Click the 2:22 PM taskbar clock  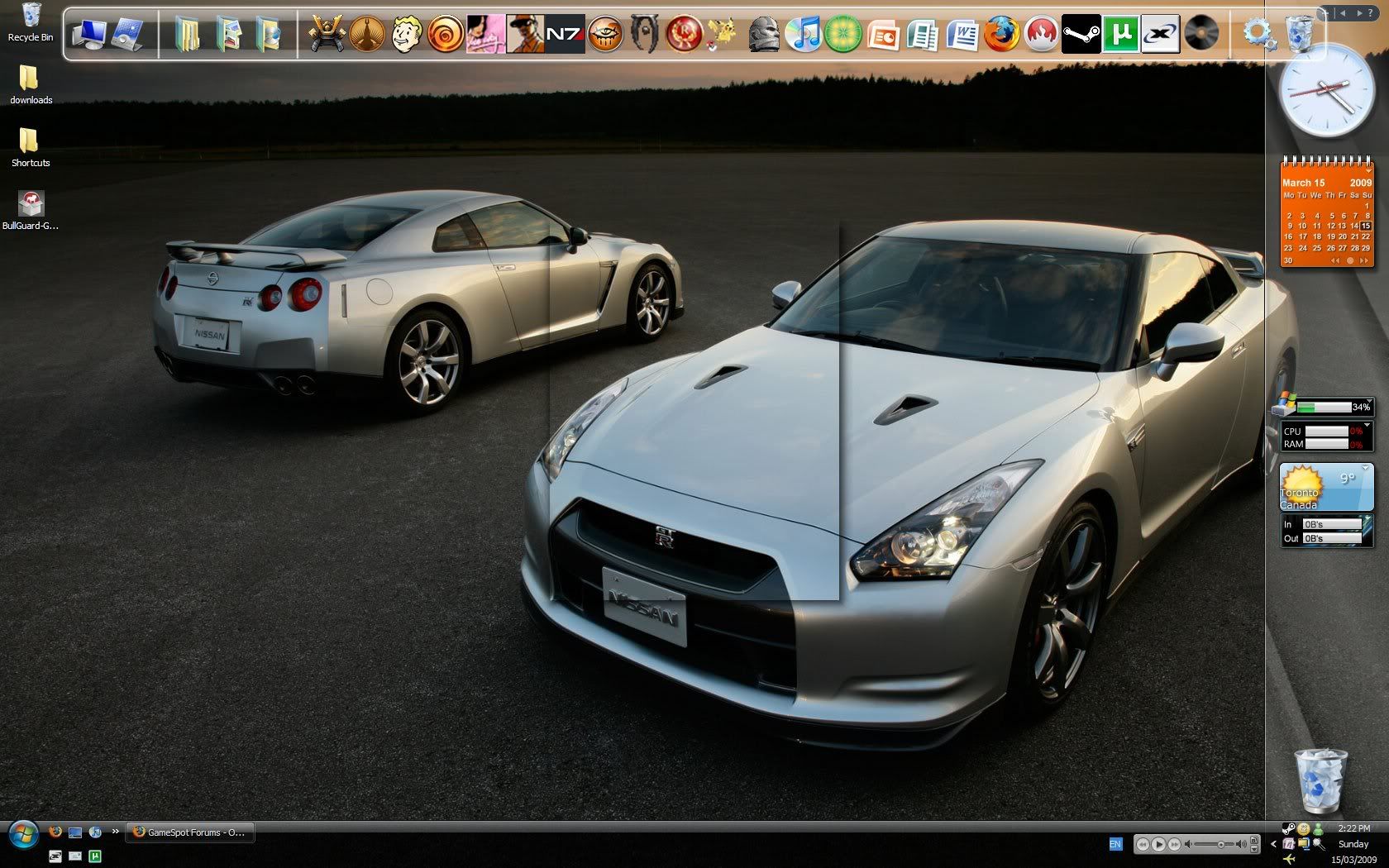[x=1353, y=828]
